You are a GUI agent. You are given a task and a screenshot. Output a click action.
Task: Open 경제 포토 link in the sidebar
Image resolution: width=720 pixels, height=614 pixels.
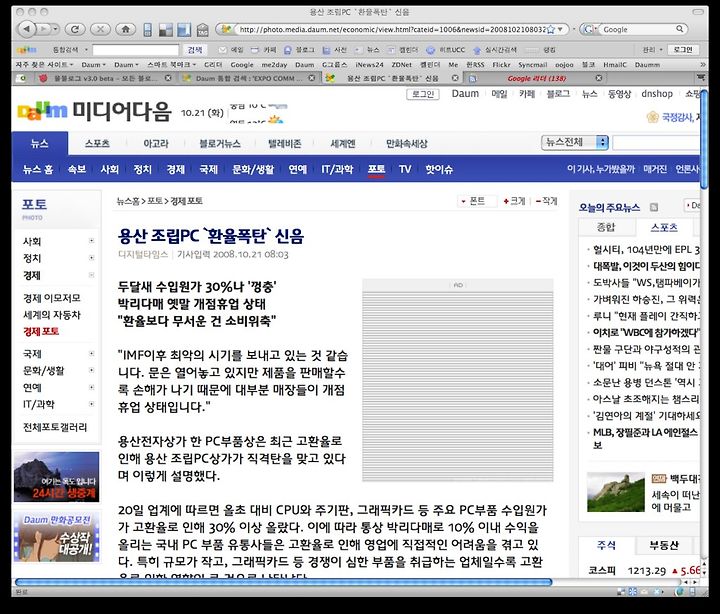41,332
